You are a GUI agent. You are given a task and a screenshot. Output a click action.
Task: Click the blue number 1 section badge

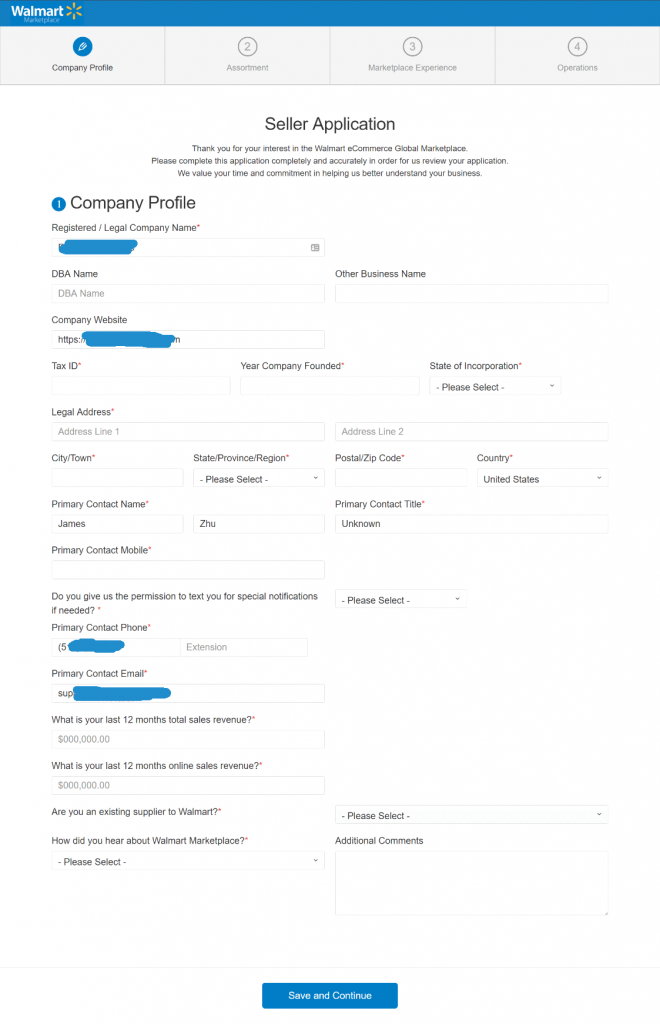[59, 204]
